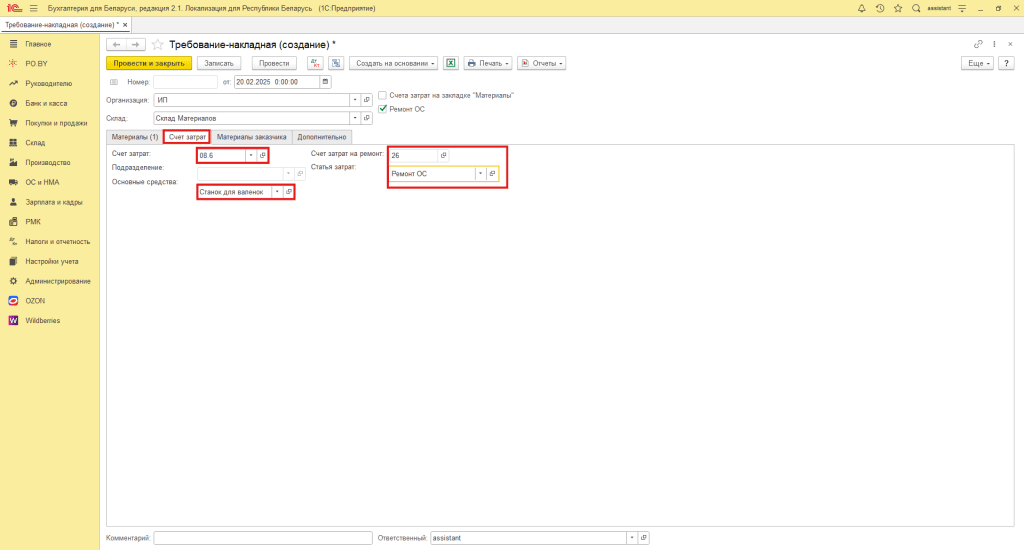The image size is (1024, 550).
Task: Click the document date field
Action: coord(277,82)
